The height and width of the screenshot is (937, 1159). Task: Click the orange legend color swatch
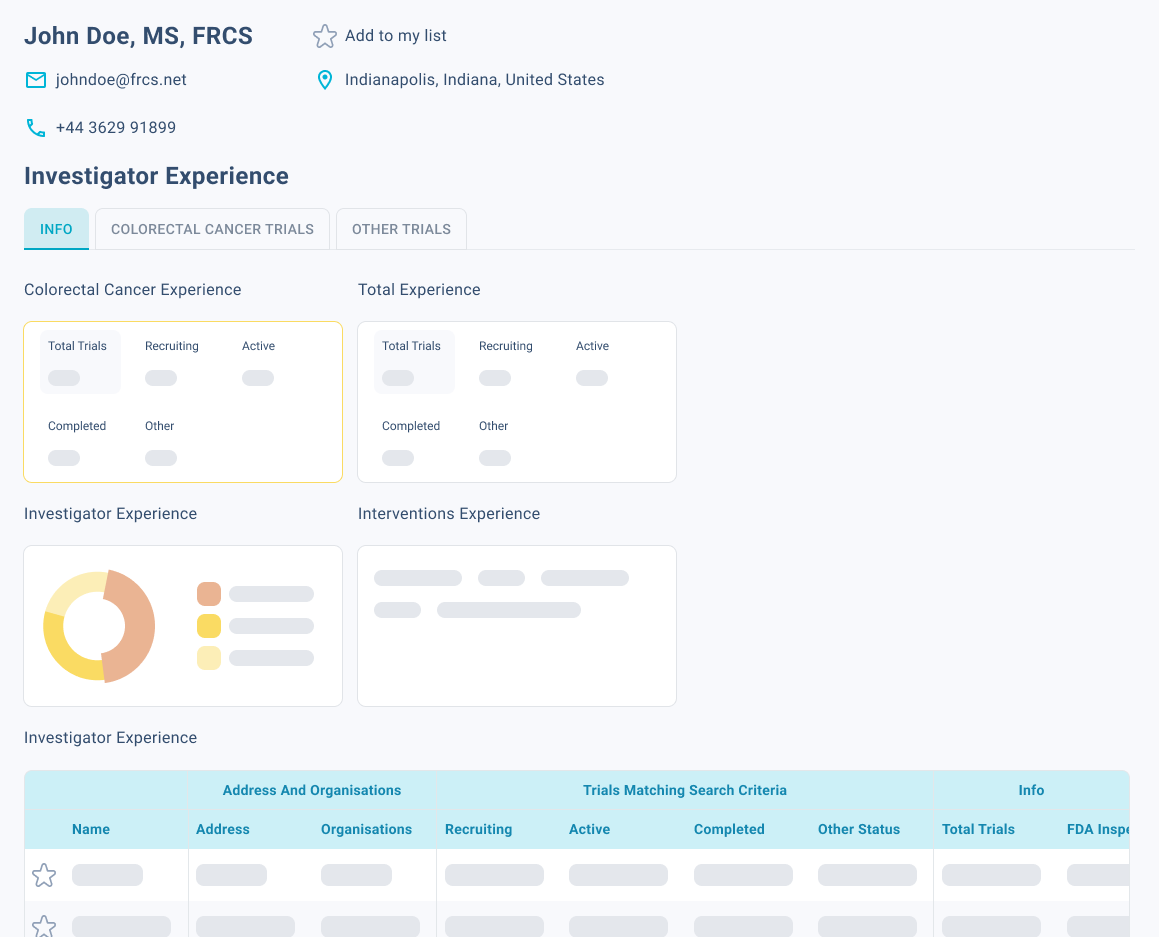pos(209,594)
